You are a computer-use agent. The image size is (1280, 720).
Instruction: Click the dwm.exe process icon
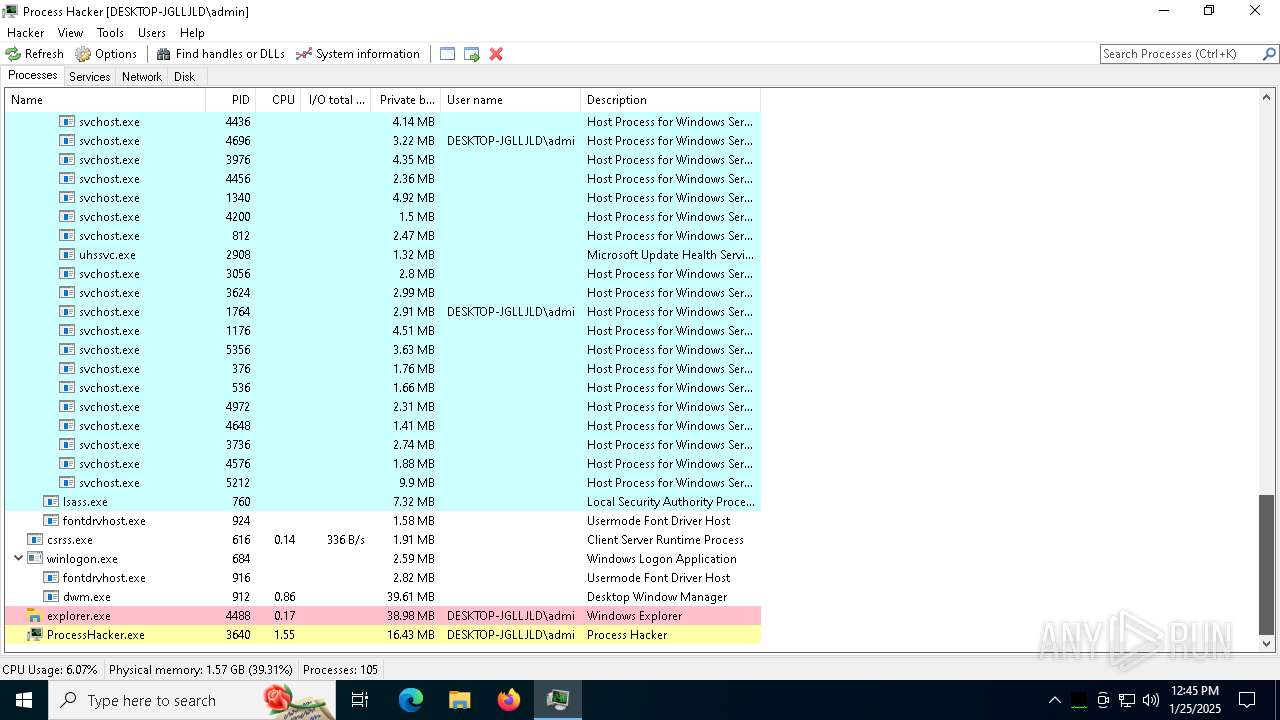[51, 597]
